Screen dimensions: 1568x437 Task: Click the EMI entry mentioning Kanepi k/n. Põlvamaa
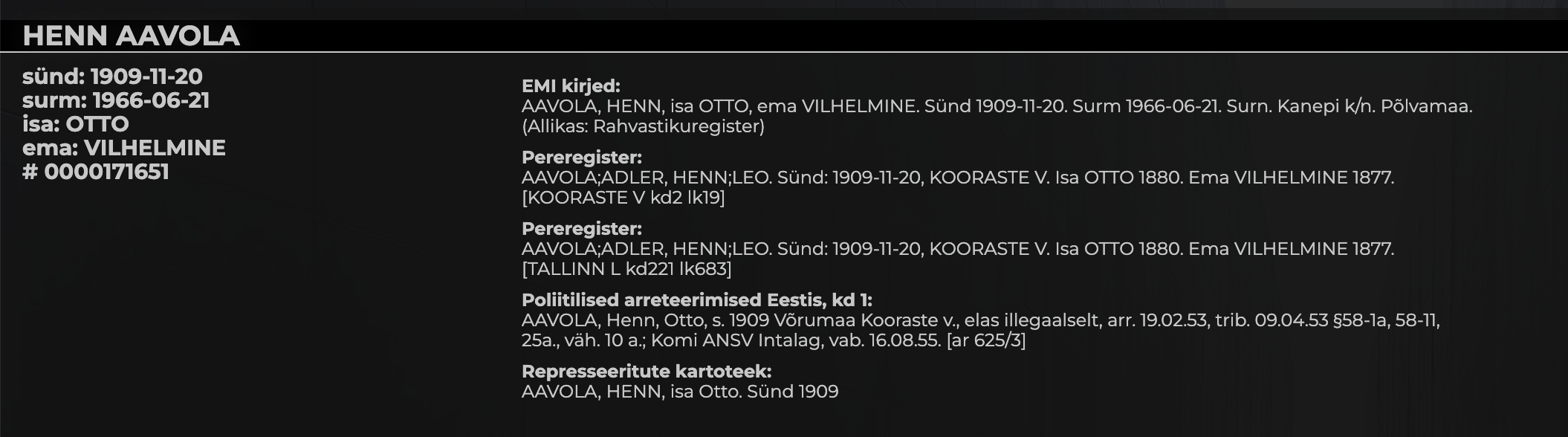tap(997, 106)
